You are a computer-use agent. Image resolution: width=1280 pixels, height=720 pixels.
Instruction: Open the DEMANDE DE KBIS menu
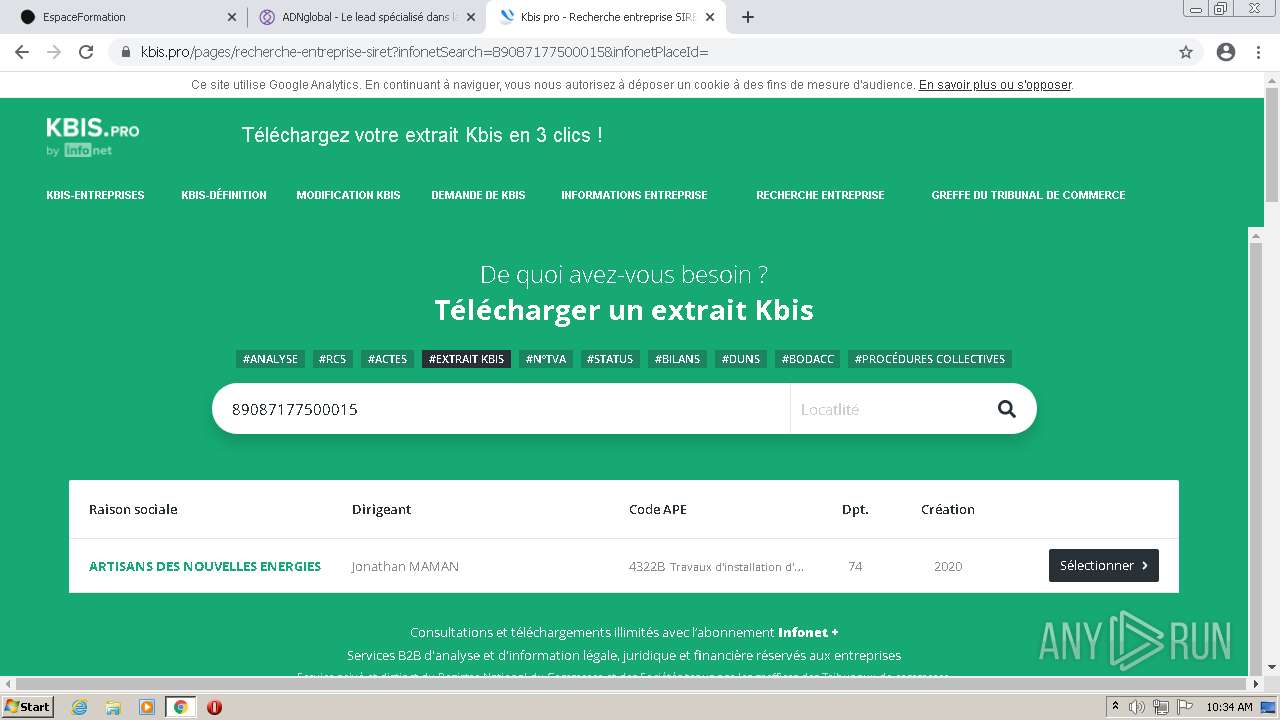(x=478, y=195)
